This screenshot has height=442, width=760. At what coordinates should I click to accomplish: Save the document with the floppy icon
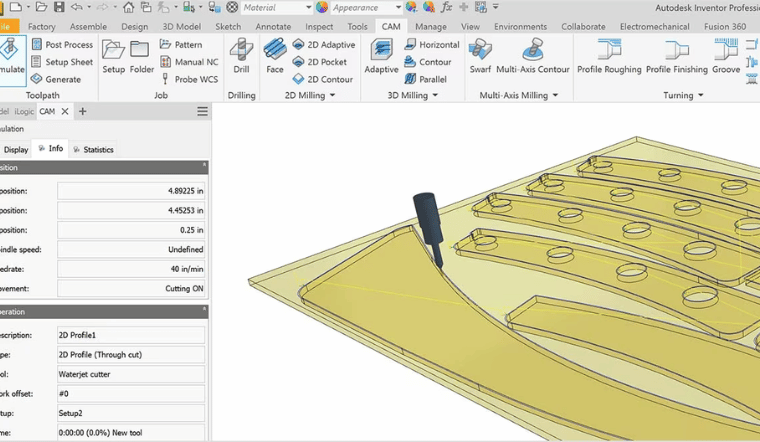pos(59,7)
